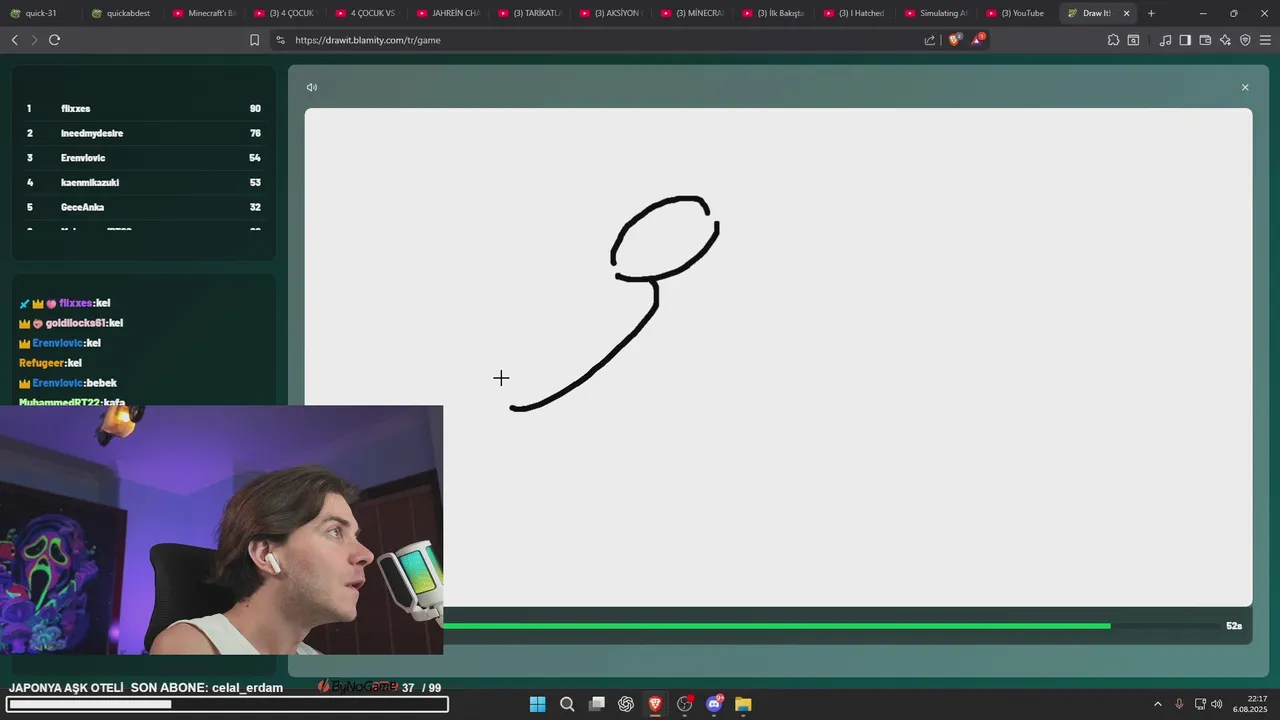Open the round recording app taskbar icon
This screenshot has height=720, width=1280.
tap(685, 704)
